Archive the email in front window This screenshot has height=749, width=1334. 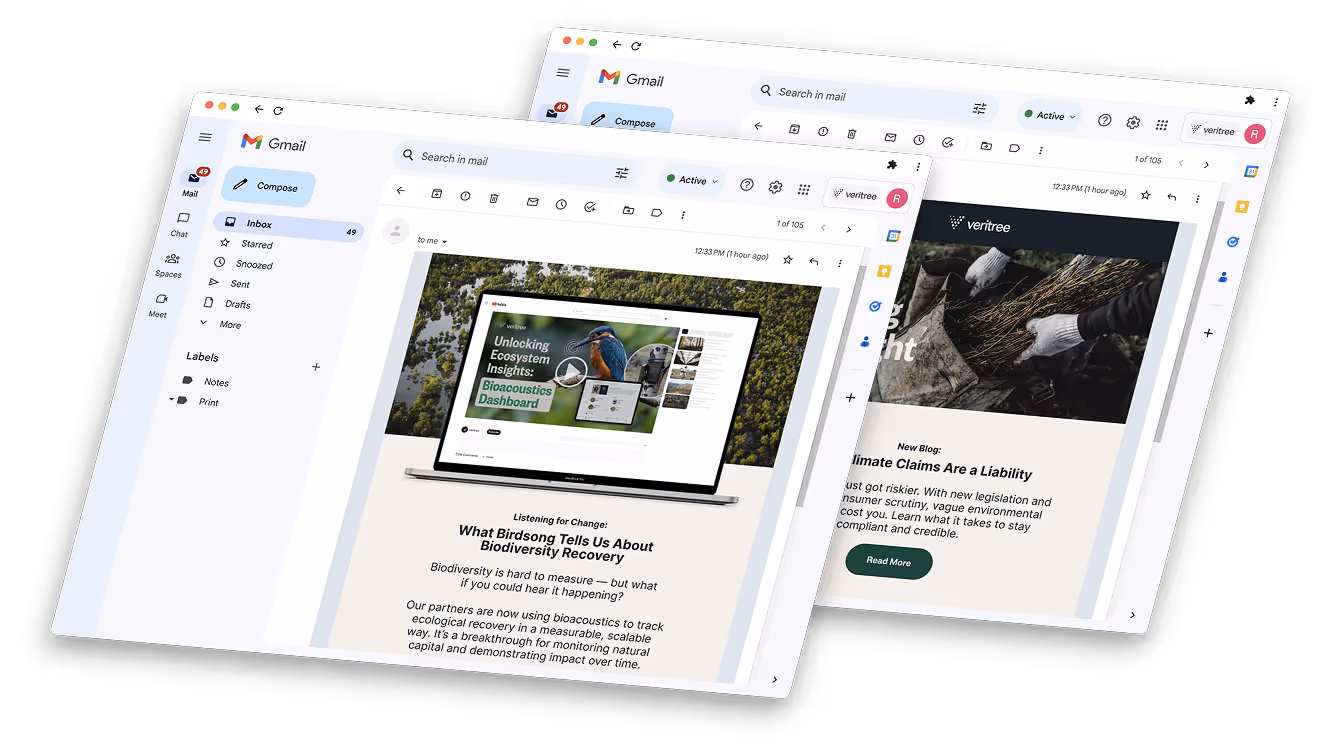click(436, 193)
